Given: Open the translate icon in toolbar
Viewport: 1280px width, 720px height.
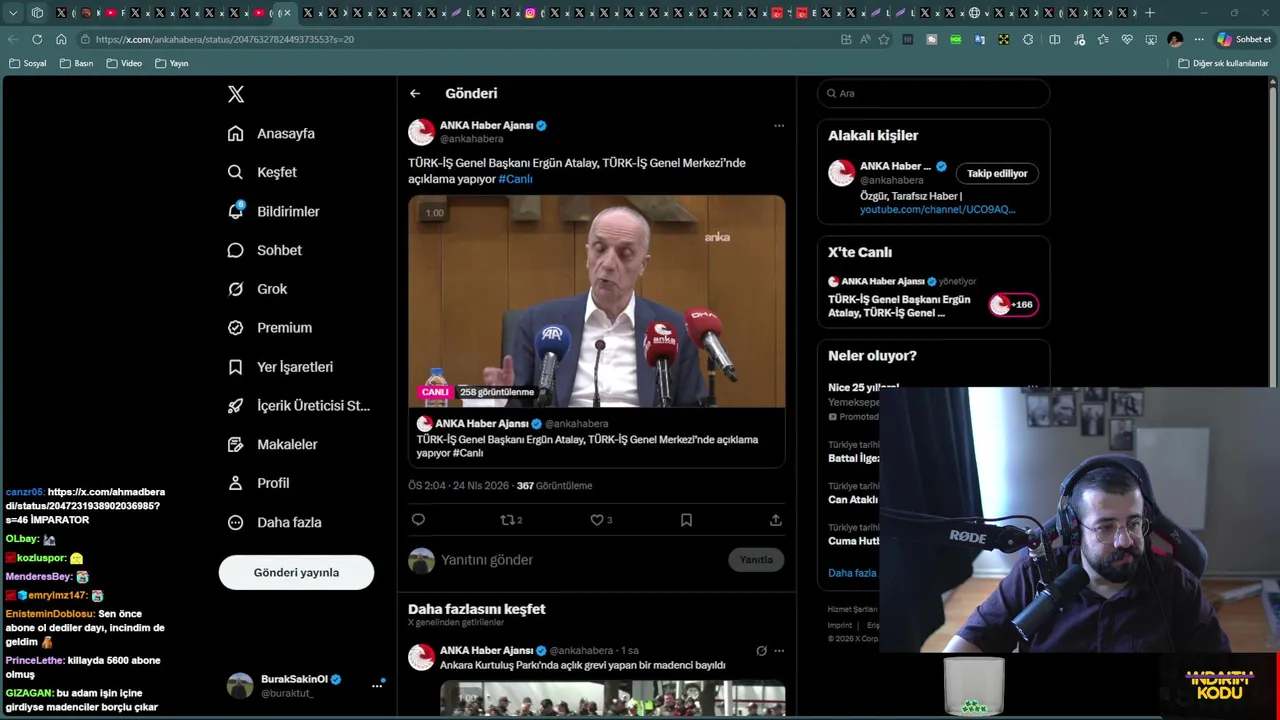Looking at the screenshot, I should point(980,39).
